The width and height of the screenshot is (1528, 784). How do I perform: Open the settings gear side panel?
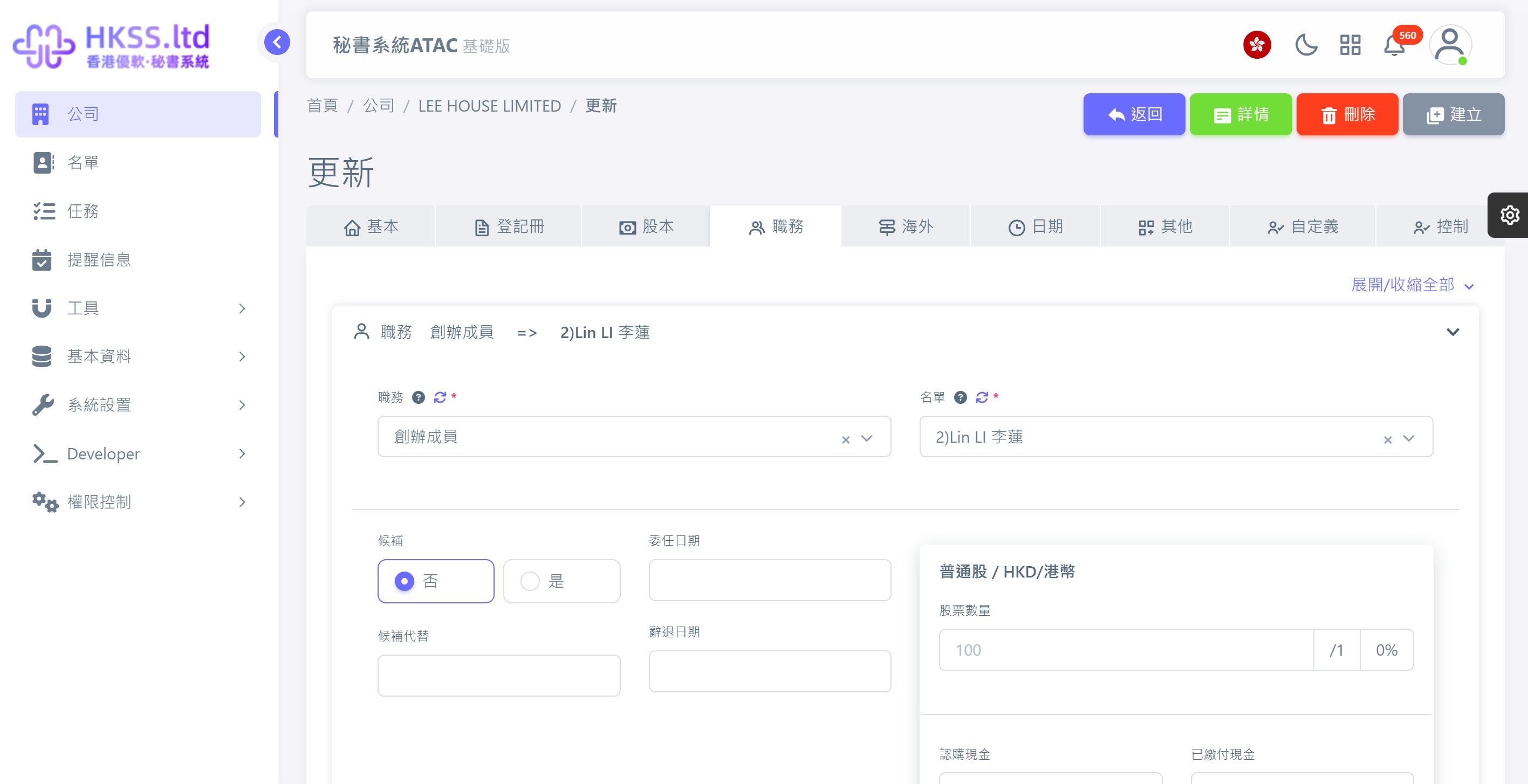pyautogui.click(x=1510, y=215)
